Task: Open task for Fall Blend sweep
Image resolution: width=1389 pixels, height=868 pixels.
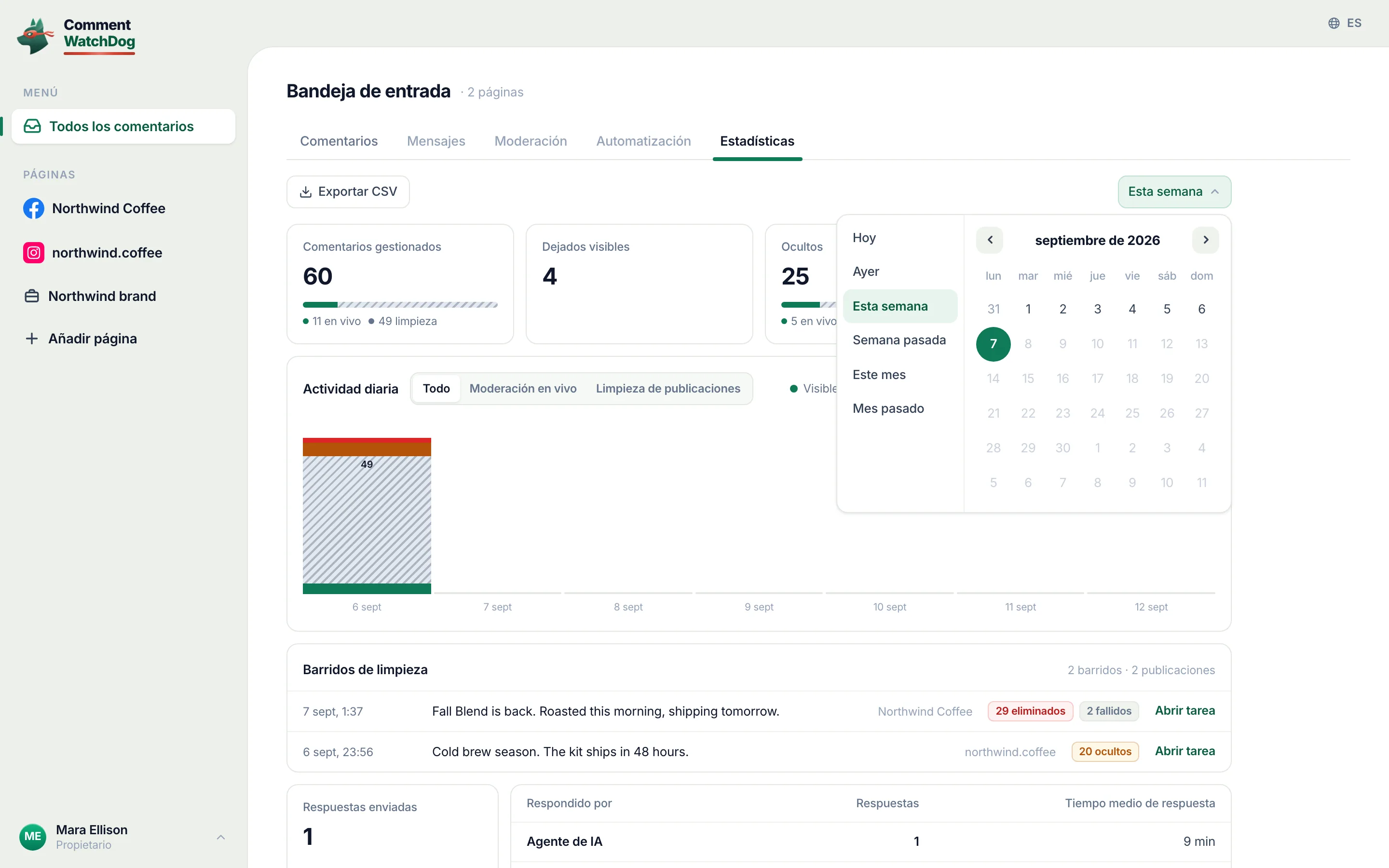Action: (1185, 711)
